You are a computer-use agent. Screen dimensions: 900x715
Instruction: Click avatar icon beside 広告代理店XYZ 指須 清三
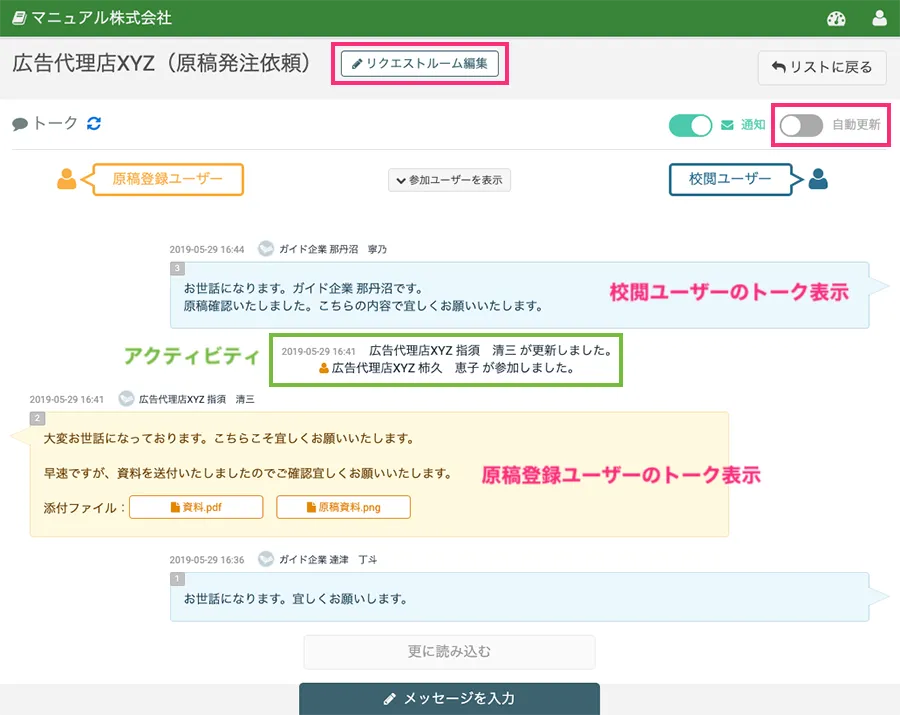[126, 398]
